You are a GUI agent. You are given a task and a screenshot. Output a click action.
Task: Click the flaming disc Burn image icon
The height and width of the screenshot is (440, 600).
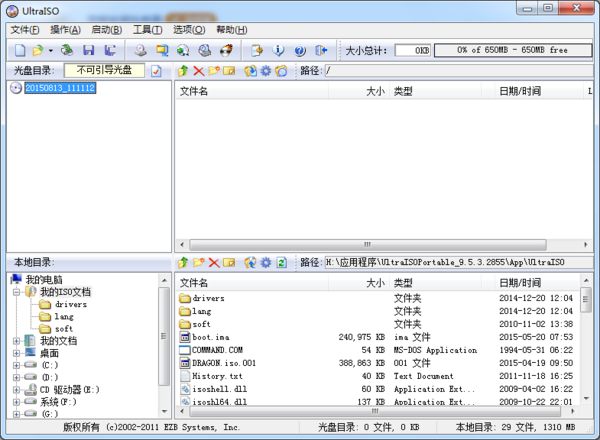(226, 50)
